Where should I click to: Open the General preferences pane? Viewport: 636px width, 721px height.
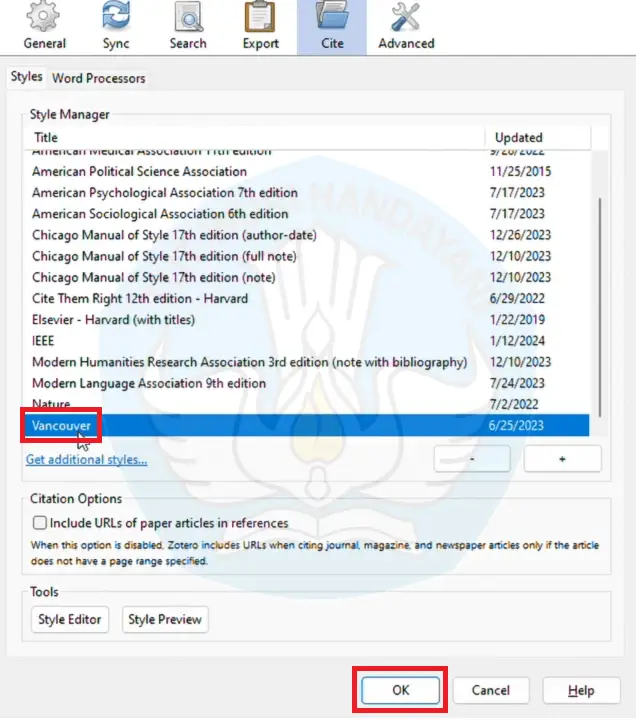(x=44, y=26)
